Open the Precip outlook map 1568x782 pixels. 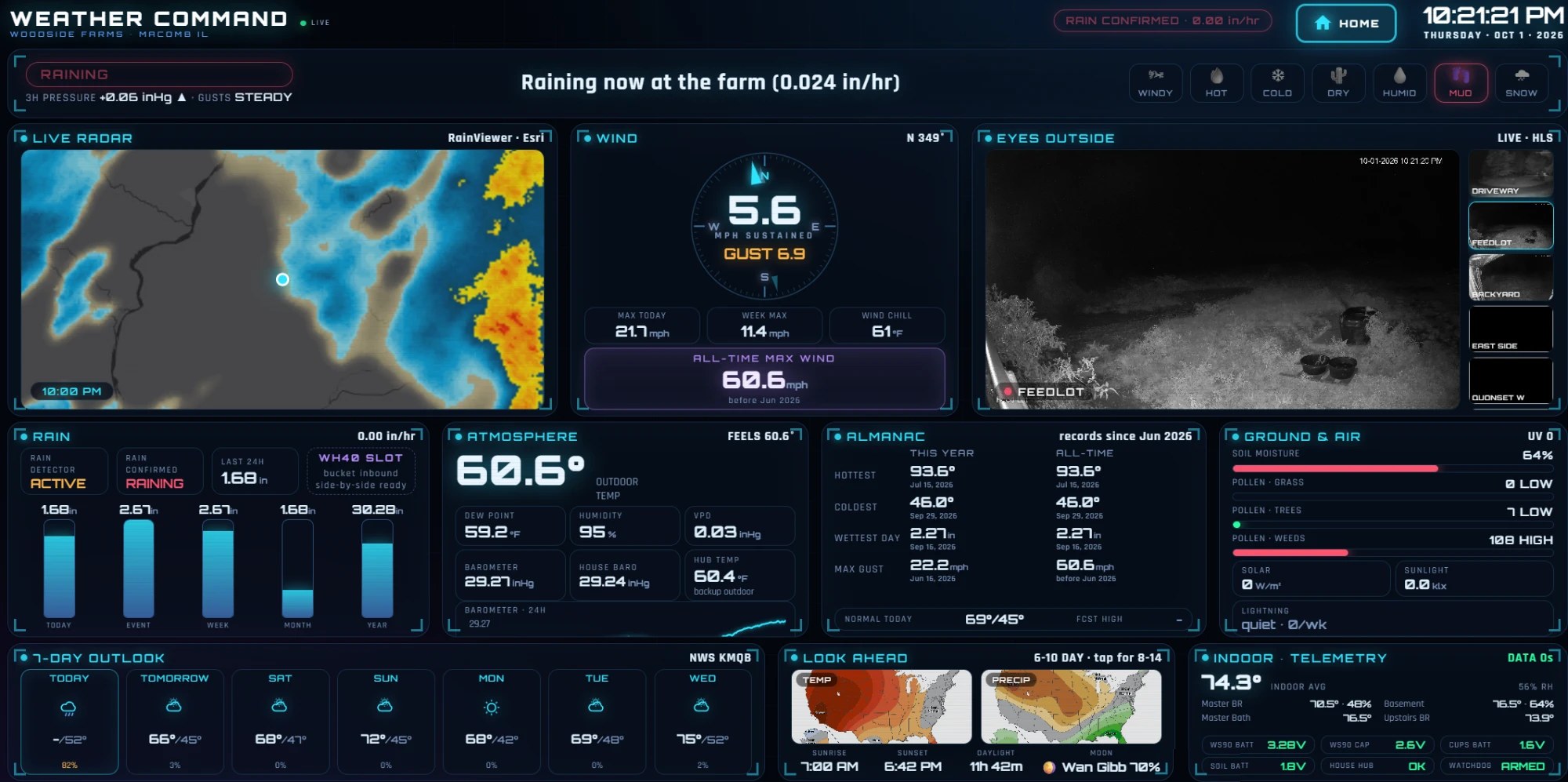(x=1071, y=707)
